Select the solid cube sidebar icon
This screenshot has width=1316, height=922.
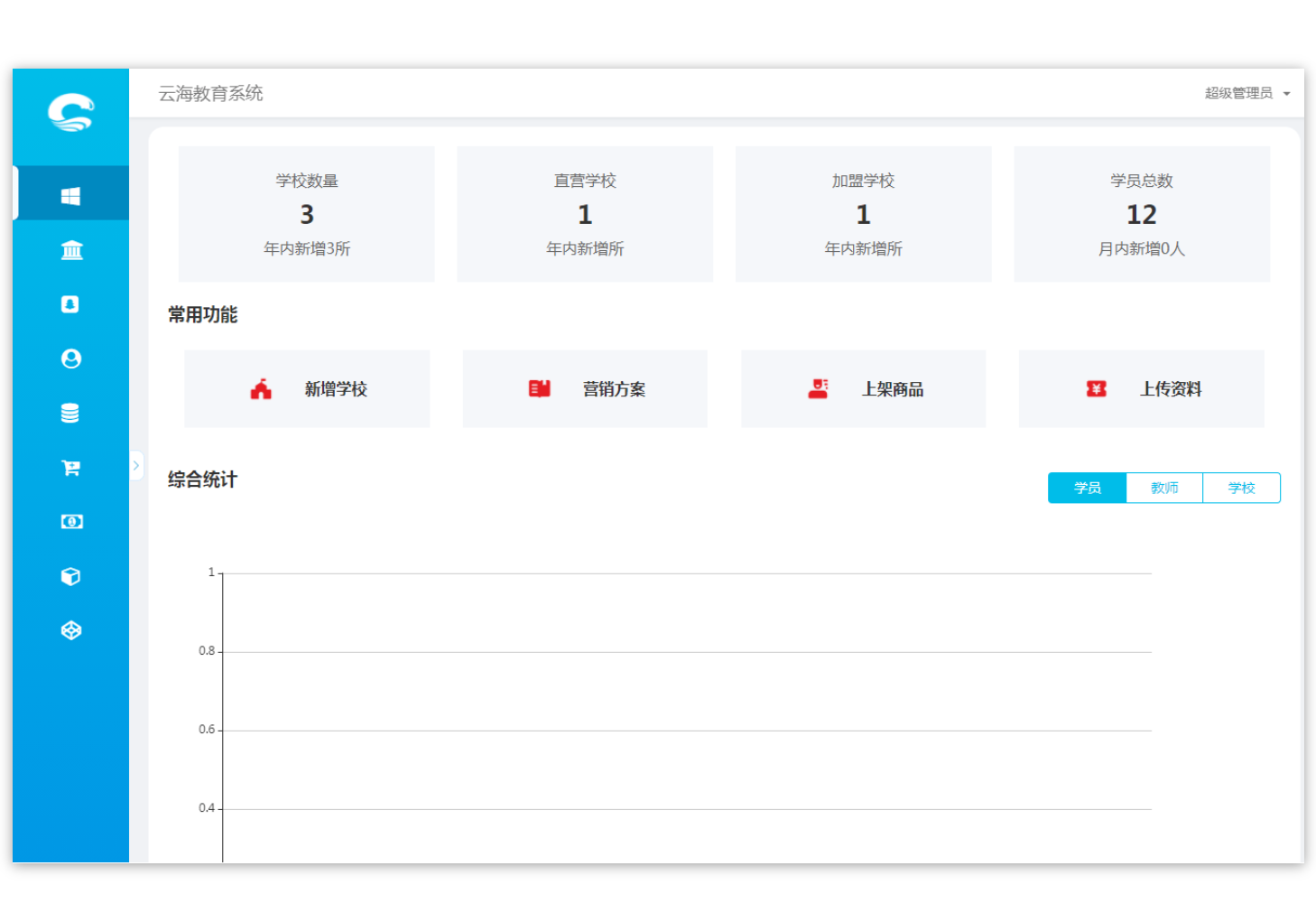click(70, 576)
